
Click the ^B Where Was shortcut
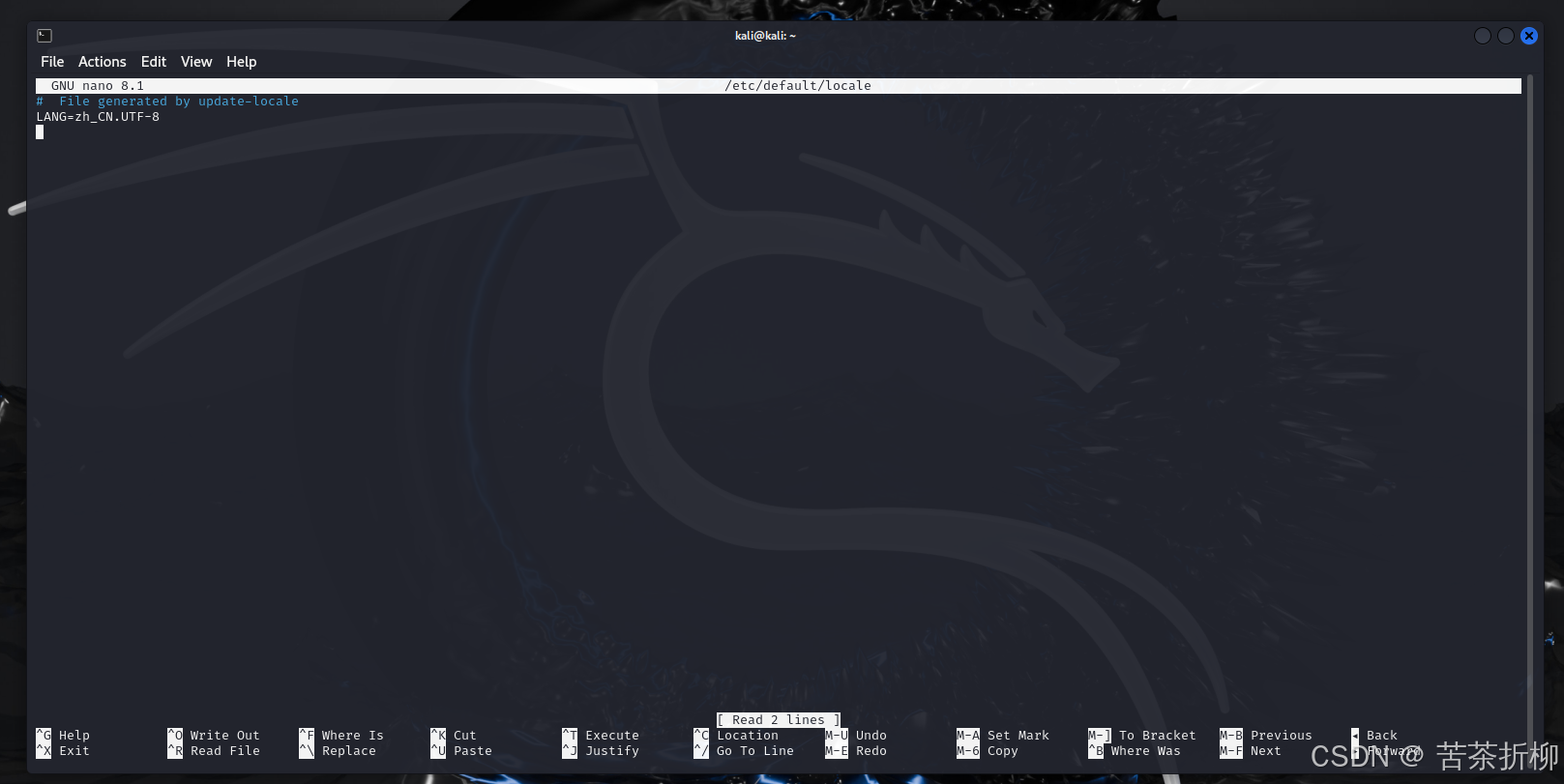(x=1135, y=751)
